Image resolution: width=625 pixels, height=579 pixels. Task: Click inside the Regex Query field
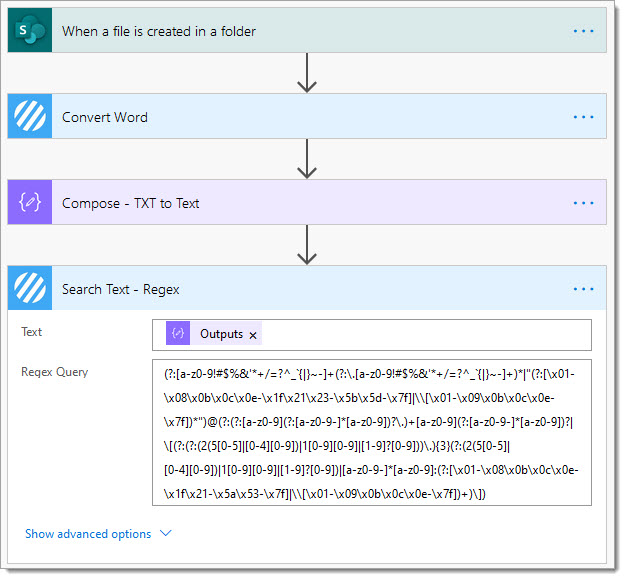click(371, 432)
